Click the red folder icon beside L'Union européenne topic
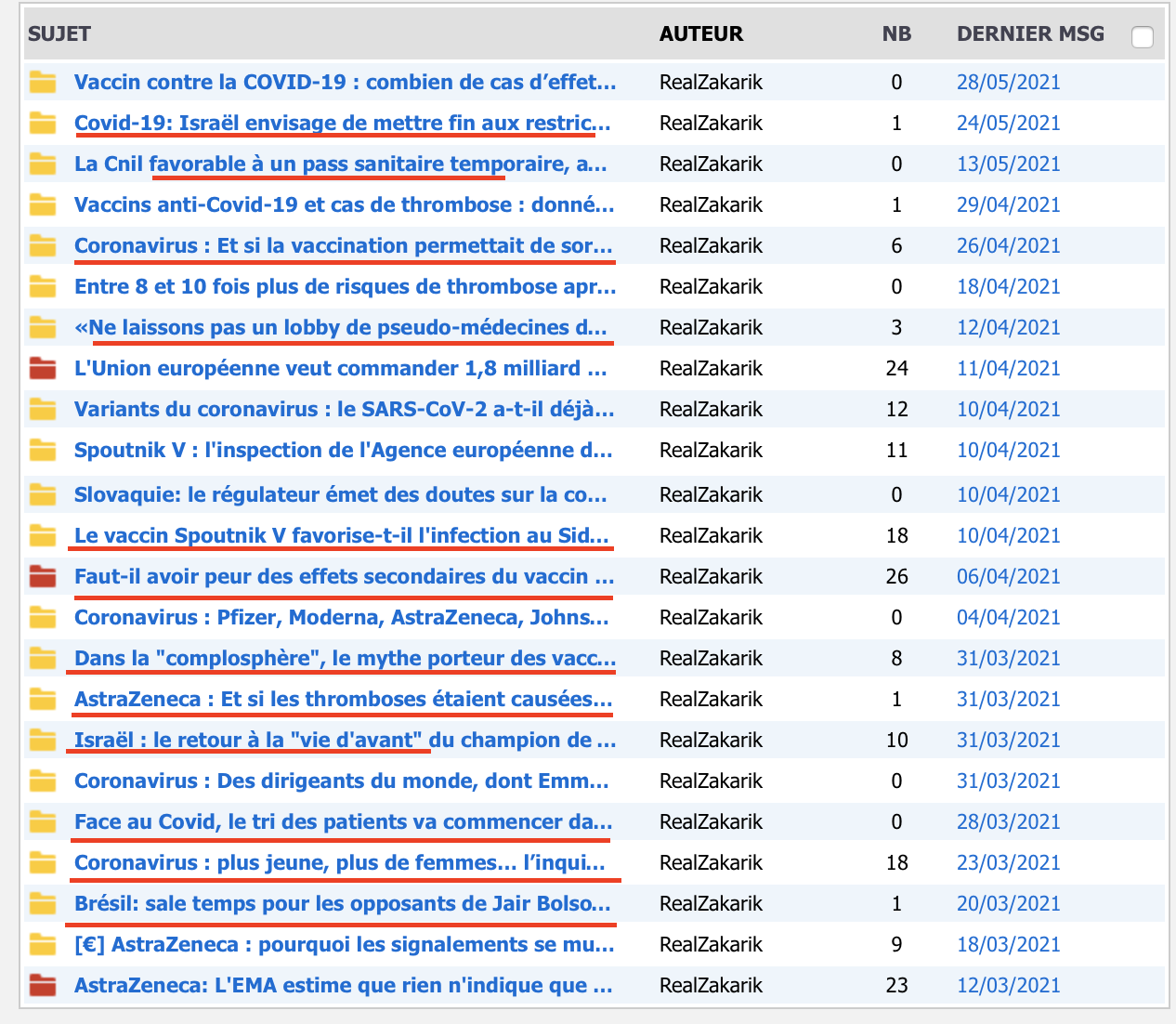The image size is (1176, 1024). pyautogui.click(x=43, y=369)
